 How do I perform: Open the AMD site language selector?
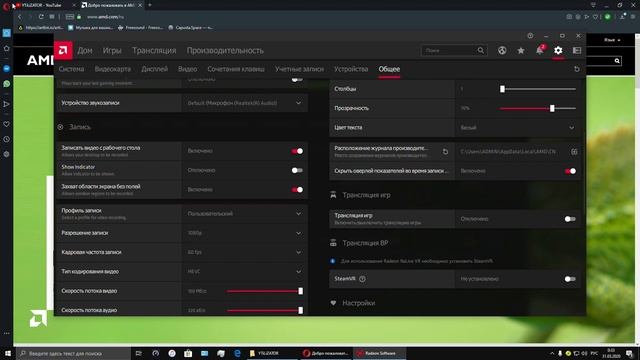(612, 40)
